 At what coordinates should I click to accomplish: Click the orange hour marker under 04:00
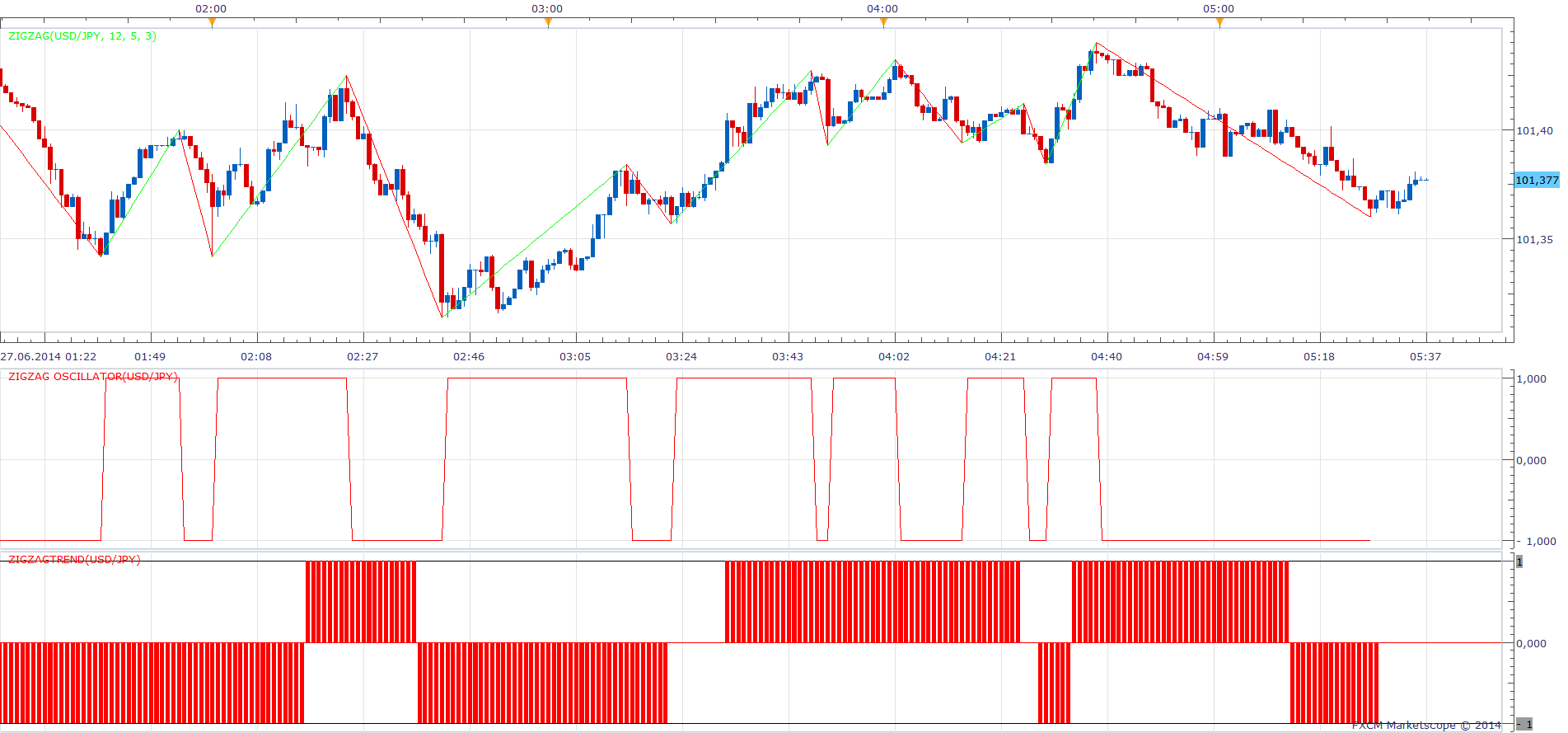[883, 23]
